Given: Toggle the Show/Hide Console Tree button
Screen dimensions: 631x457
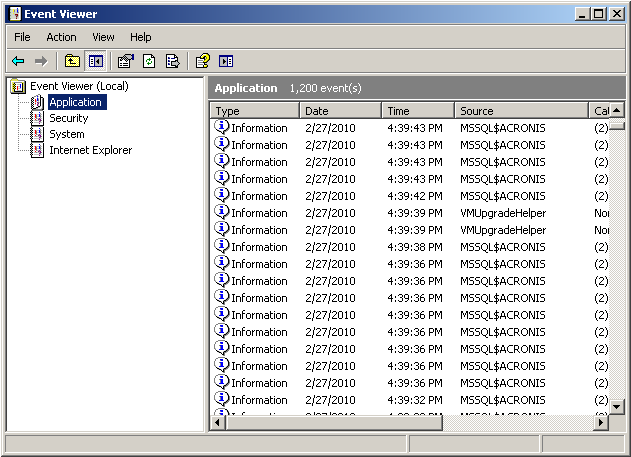Looking at the screenshot, I should click(95, 61).
